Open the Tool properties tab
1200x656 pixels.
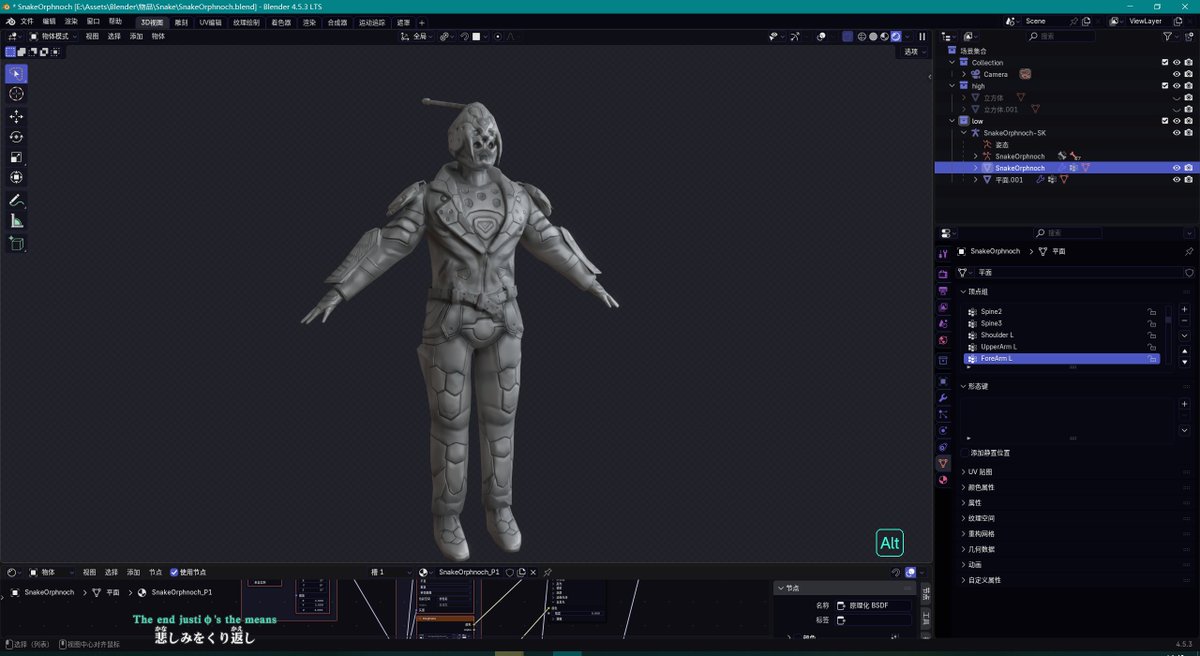(943, 254)
